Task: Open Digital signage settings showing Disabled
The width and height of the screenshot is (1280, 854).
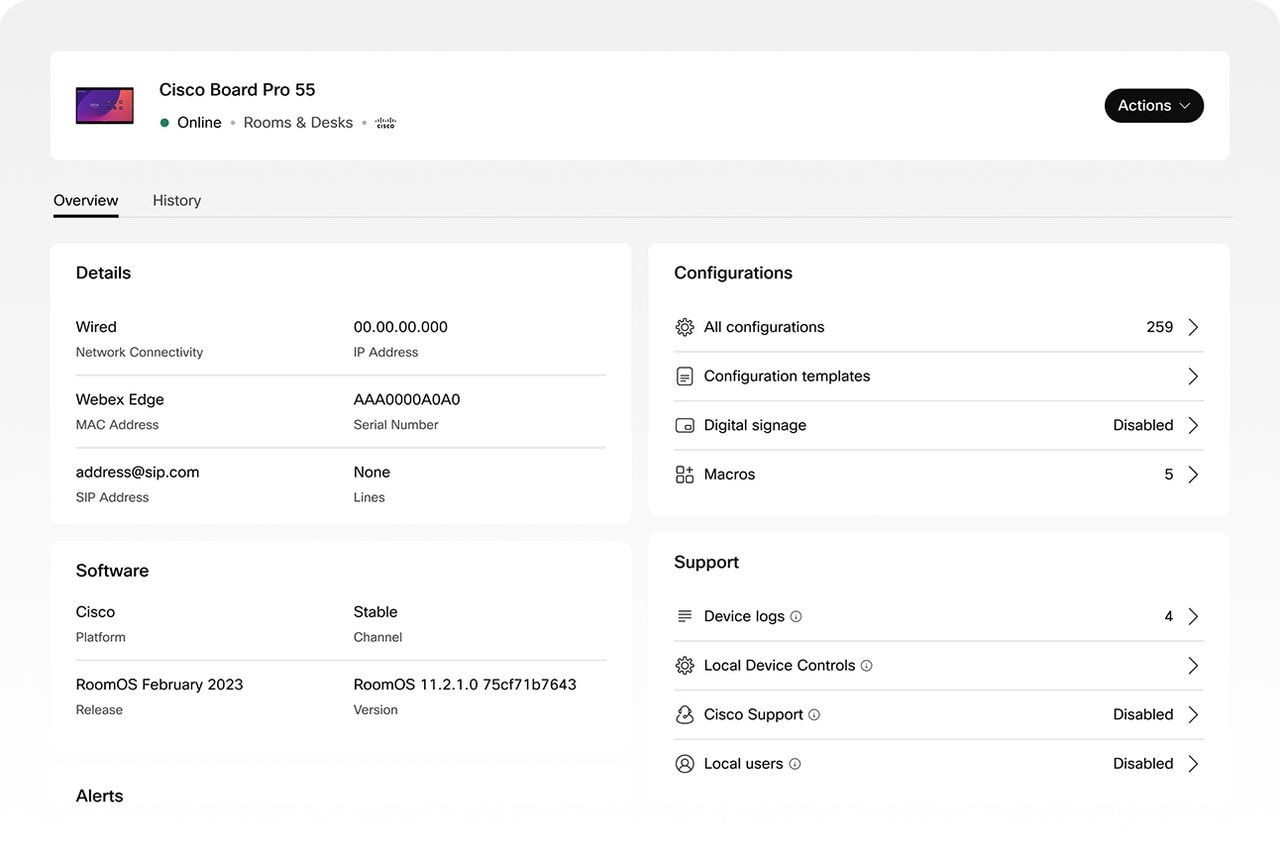Action: point(1143,424)
